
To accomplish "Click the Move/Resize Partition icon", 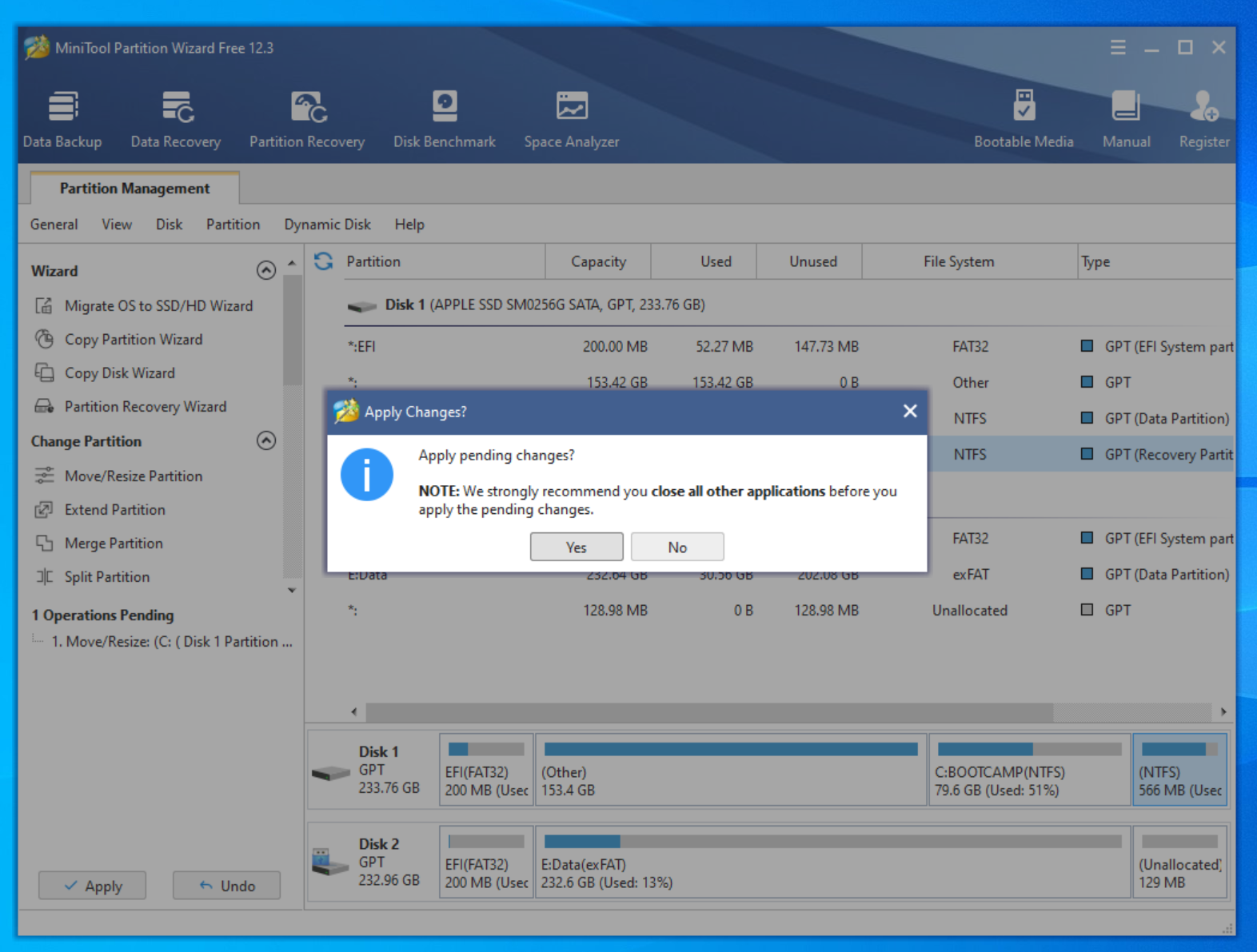I will coord(44,476).
